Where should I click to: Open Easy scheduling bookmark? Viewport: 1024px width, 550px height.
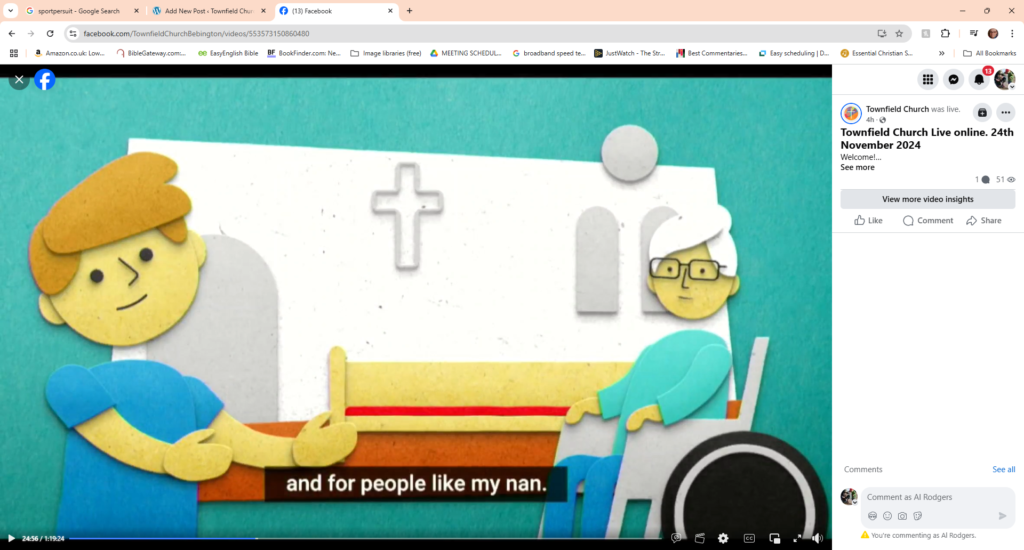[x=793, y=54]
